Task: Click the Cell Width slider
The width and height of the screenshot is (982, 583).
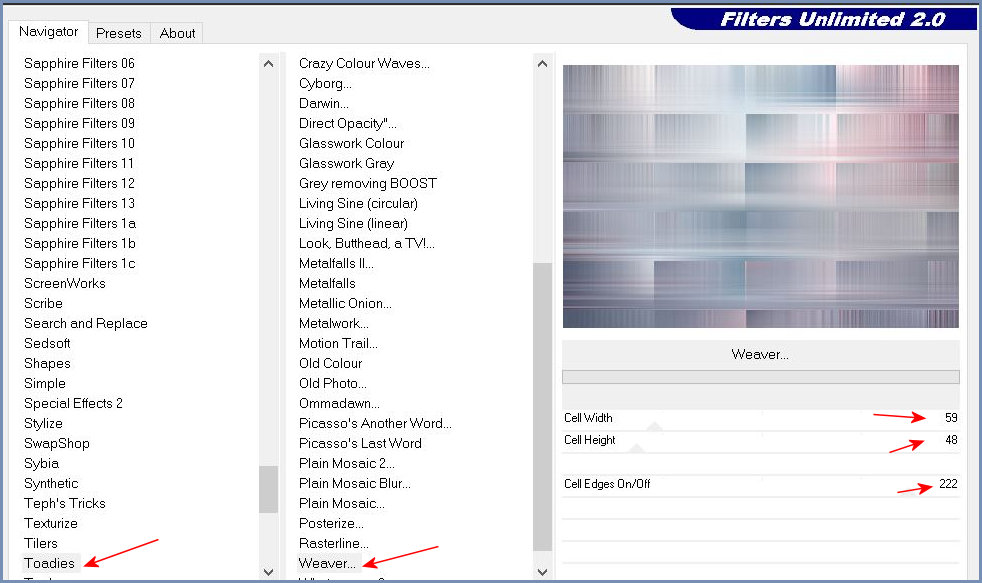Action: pyautogui.click(x=760, y=418)
